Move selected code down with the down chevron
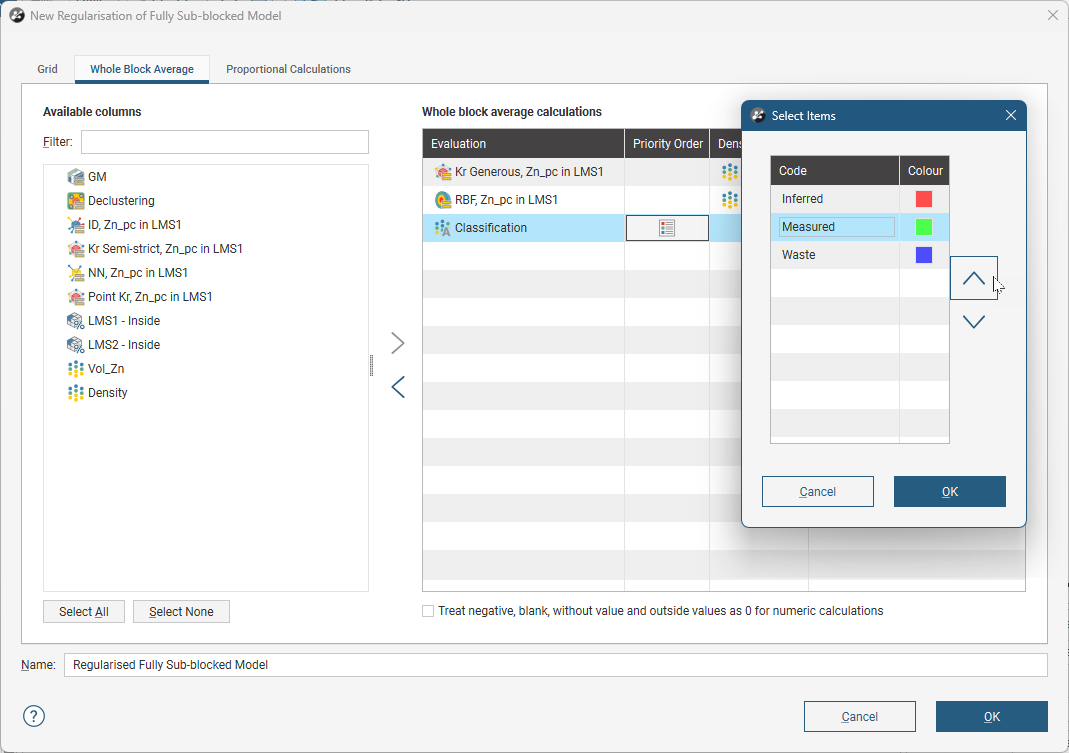 point(973,322)
